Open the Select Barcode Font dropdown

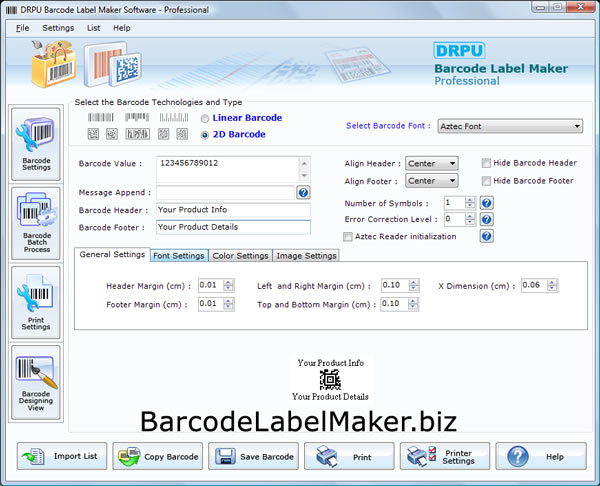[x=510, y=126]
